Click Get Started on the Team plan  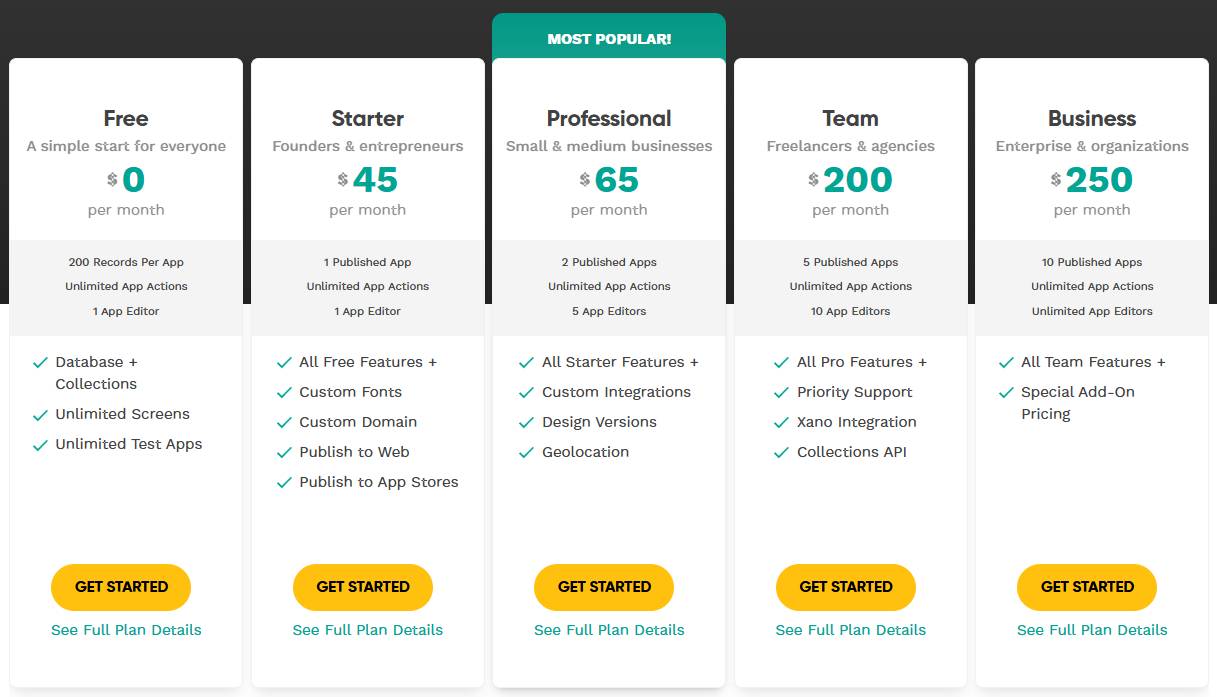(x=845, y=587)
